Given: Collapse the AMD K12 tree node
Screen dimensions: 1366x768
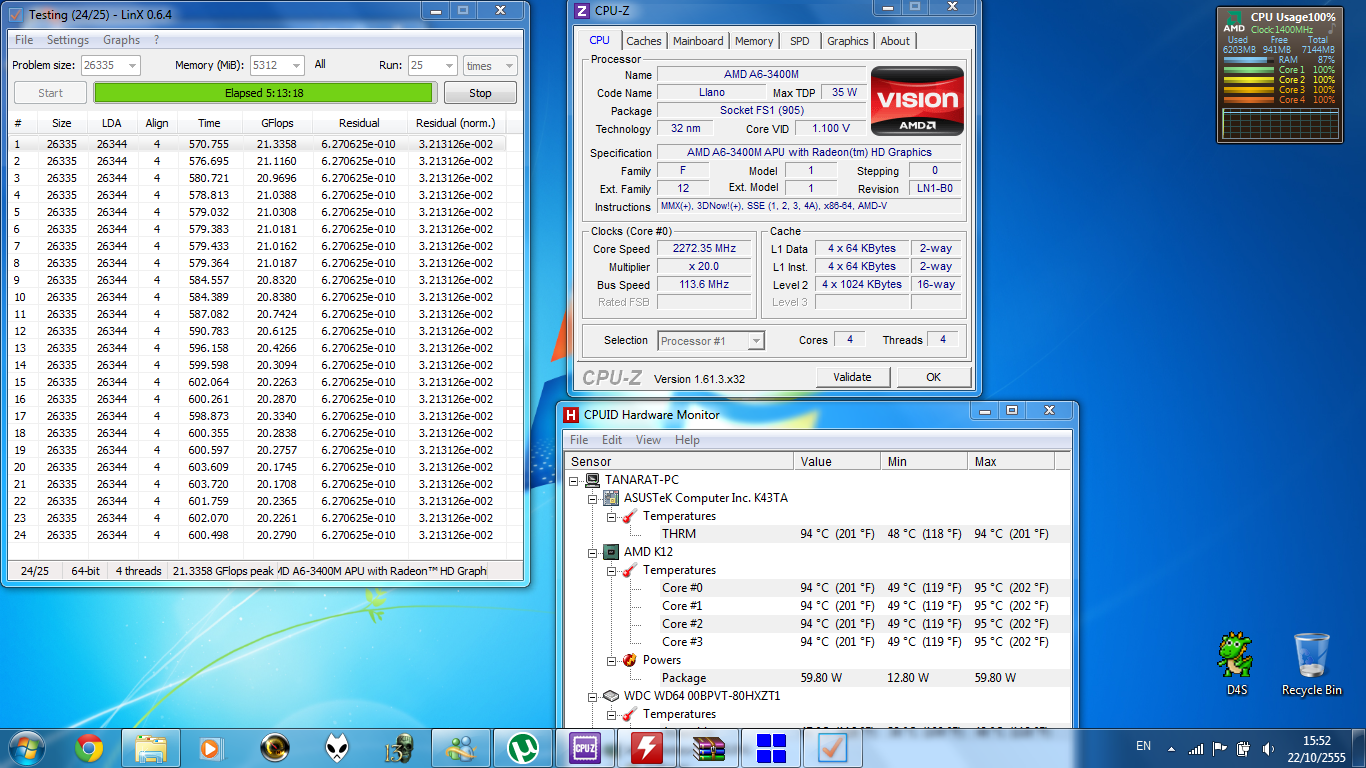Looking at the screenshot, I should pyautogui.click(x=593, y=552).
